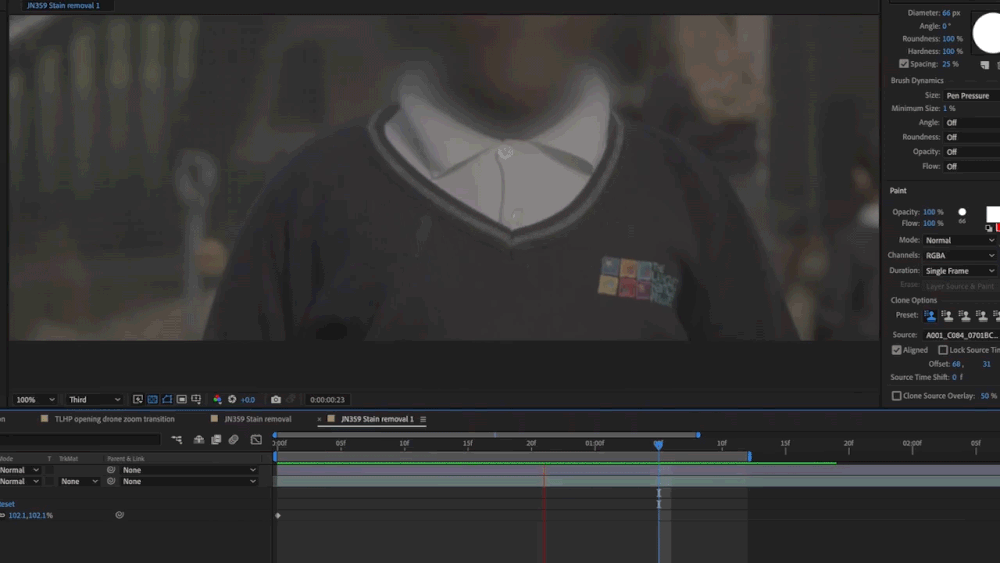Image resolution: width=1000 pixels, height=563 pixels.
Task: Select first Clone Stamp preset
Action: tap(930, 316)
